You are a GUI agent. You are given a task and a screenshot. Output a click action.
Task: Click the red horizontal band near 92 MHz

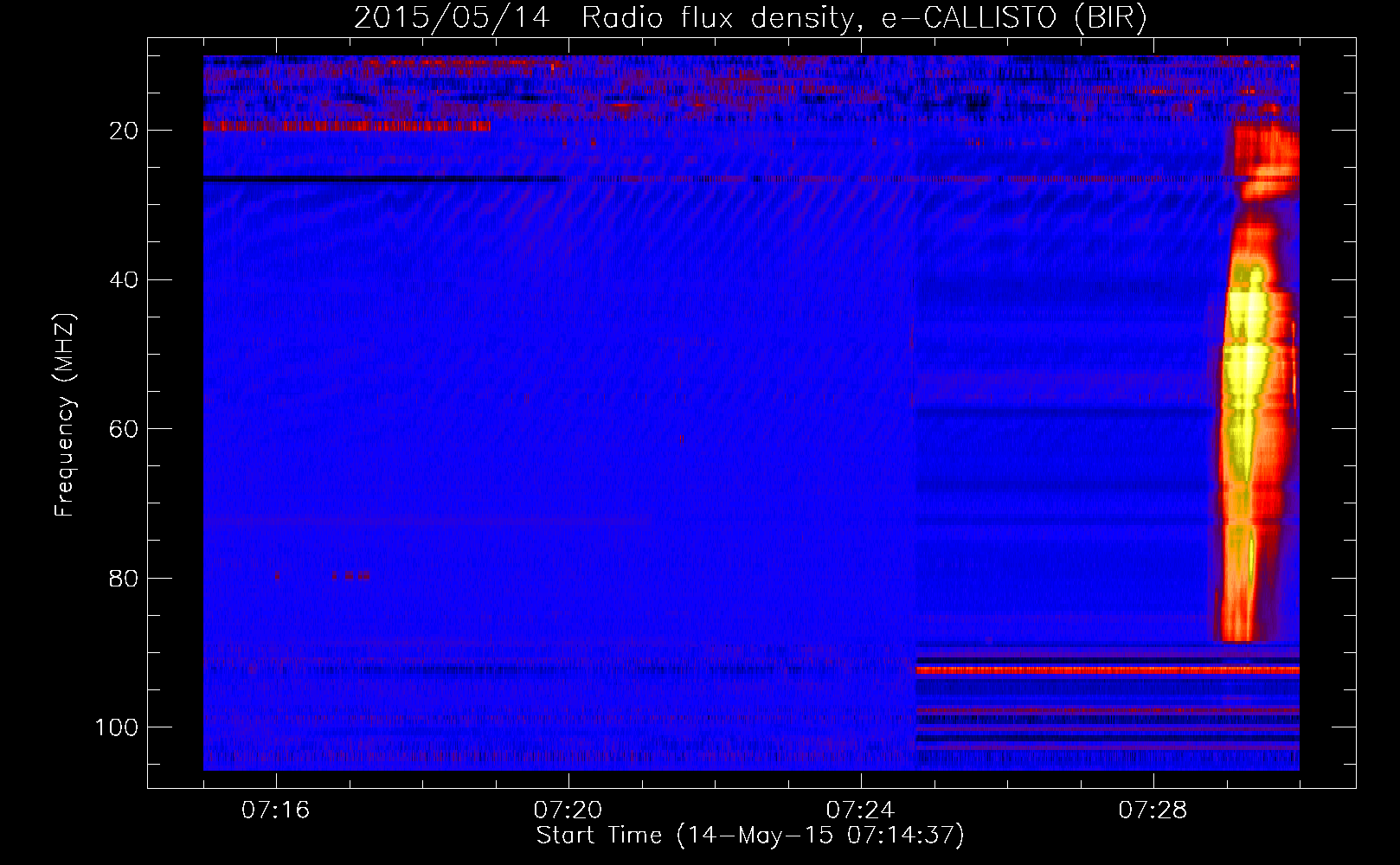[1108, 670]
